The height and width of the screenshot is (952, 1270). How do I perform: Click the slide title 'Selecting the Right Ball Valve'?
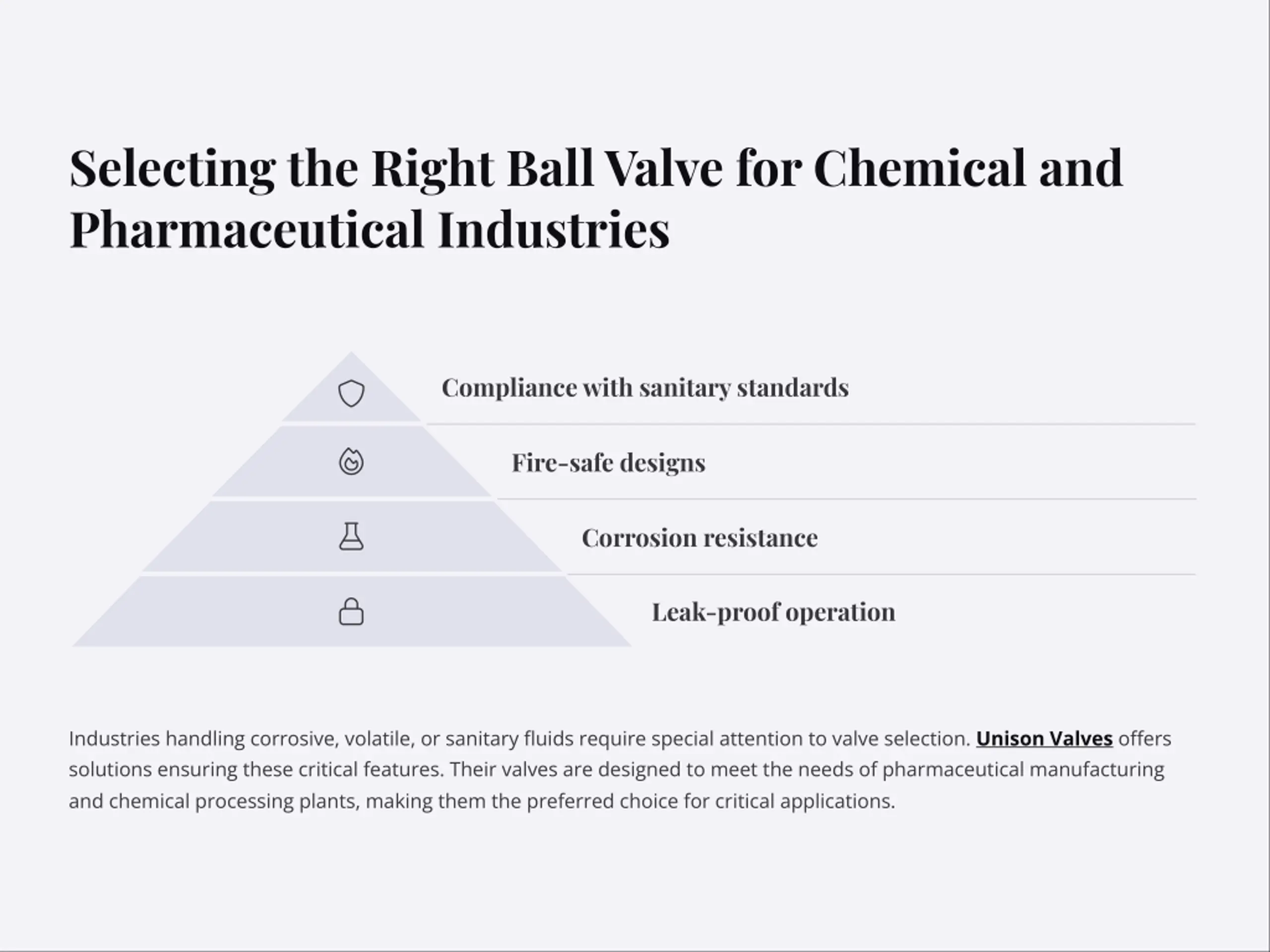click(x=395, y=169)
